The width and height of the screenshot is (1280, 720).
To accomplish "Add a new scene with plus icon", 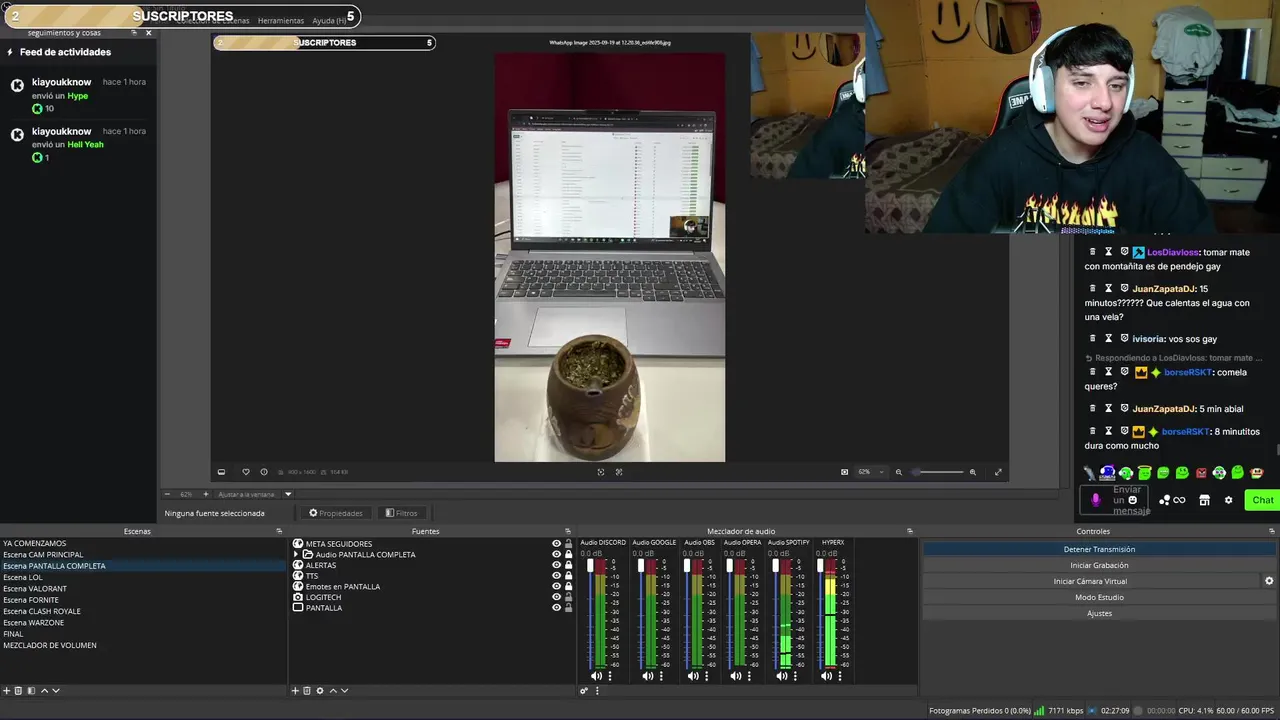I will click(x=6, y=690).
